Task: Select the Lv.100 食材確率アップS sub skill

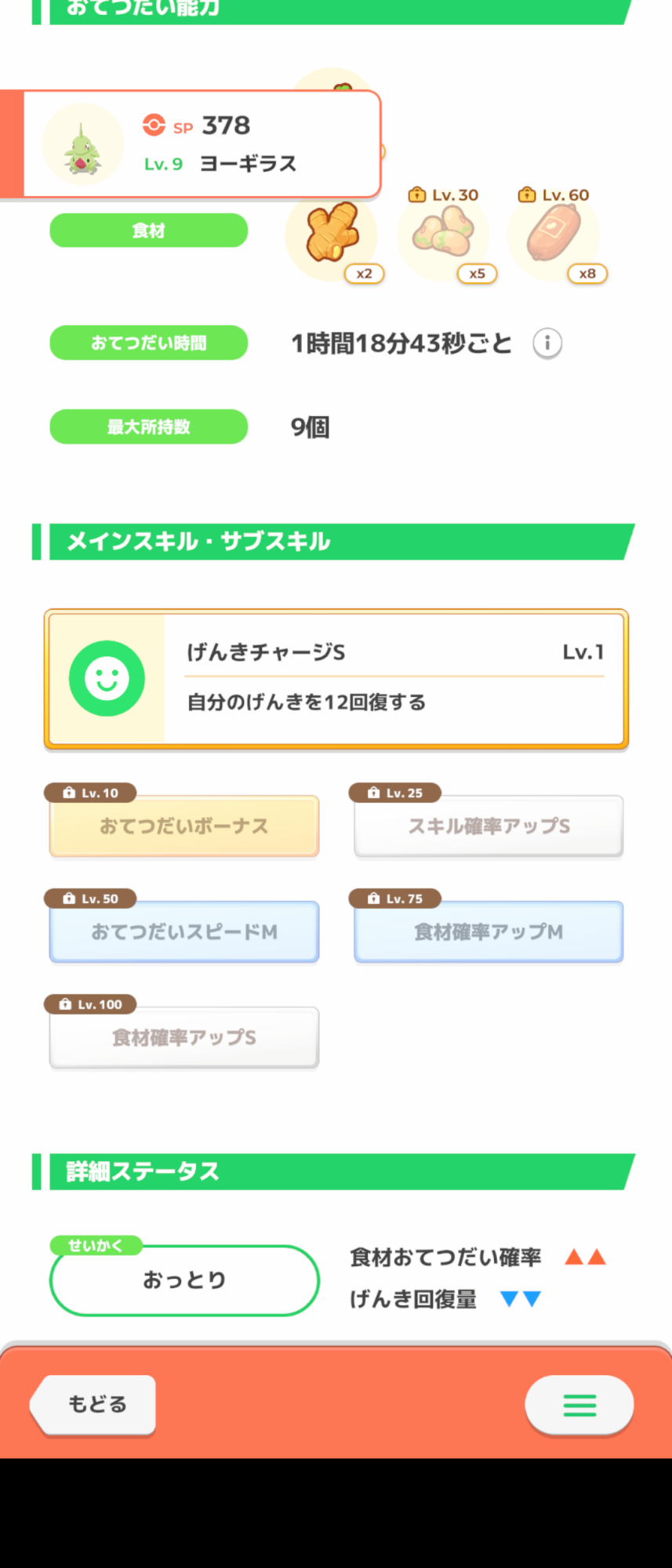Action: tap(184, 1038)
